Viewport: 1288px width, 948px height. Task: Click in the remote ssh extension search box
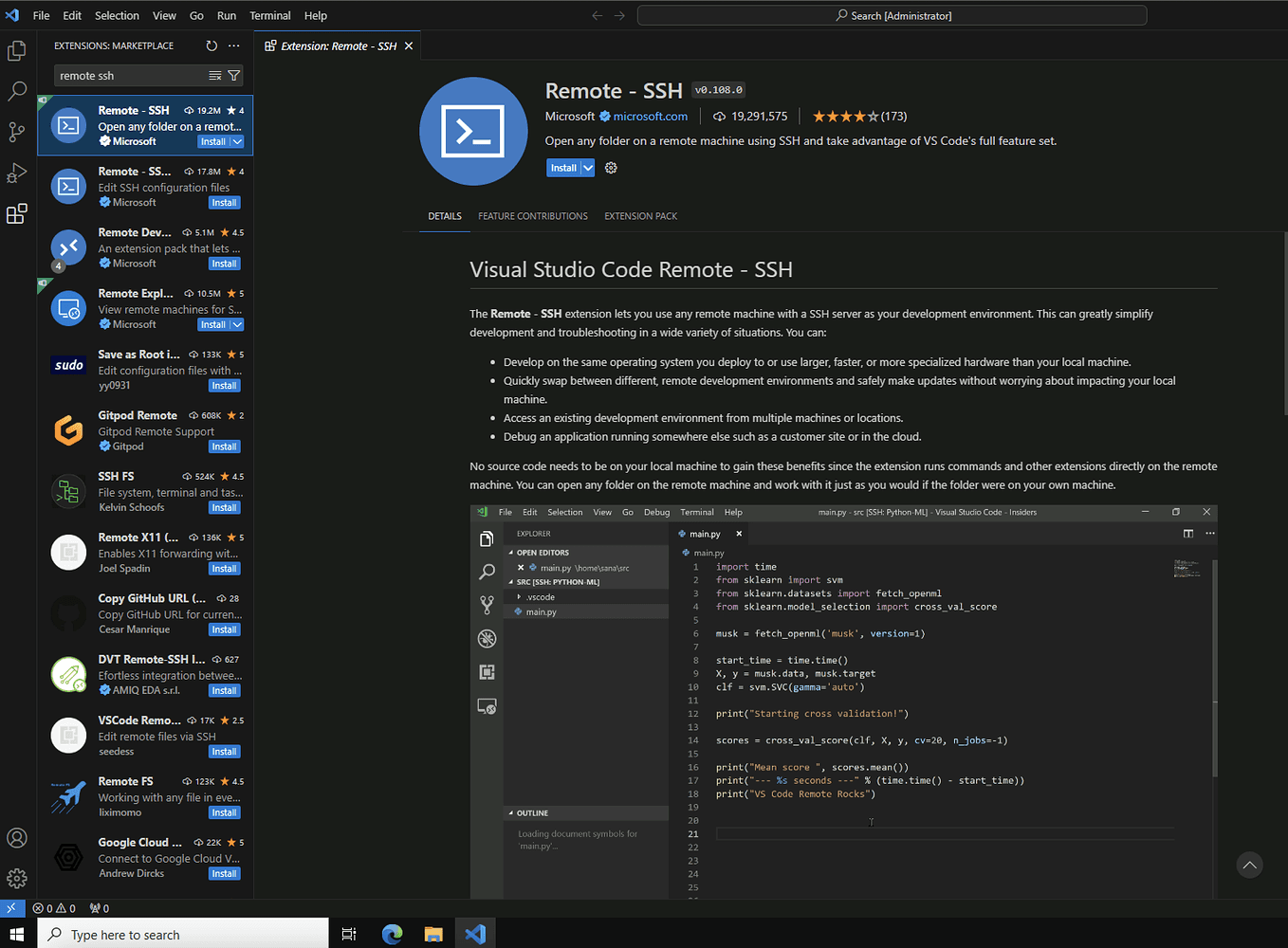tap(131, 76)
